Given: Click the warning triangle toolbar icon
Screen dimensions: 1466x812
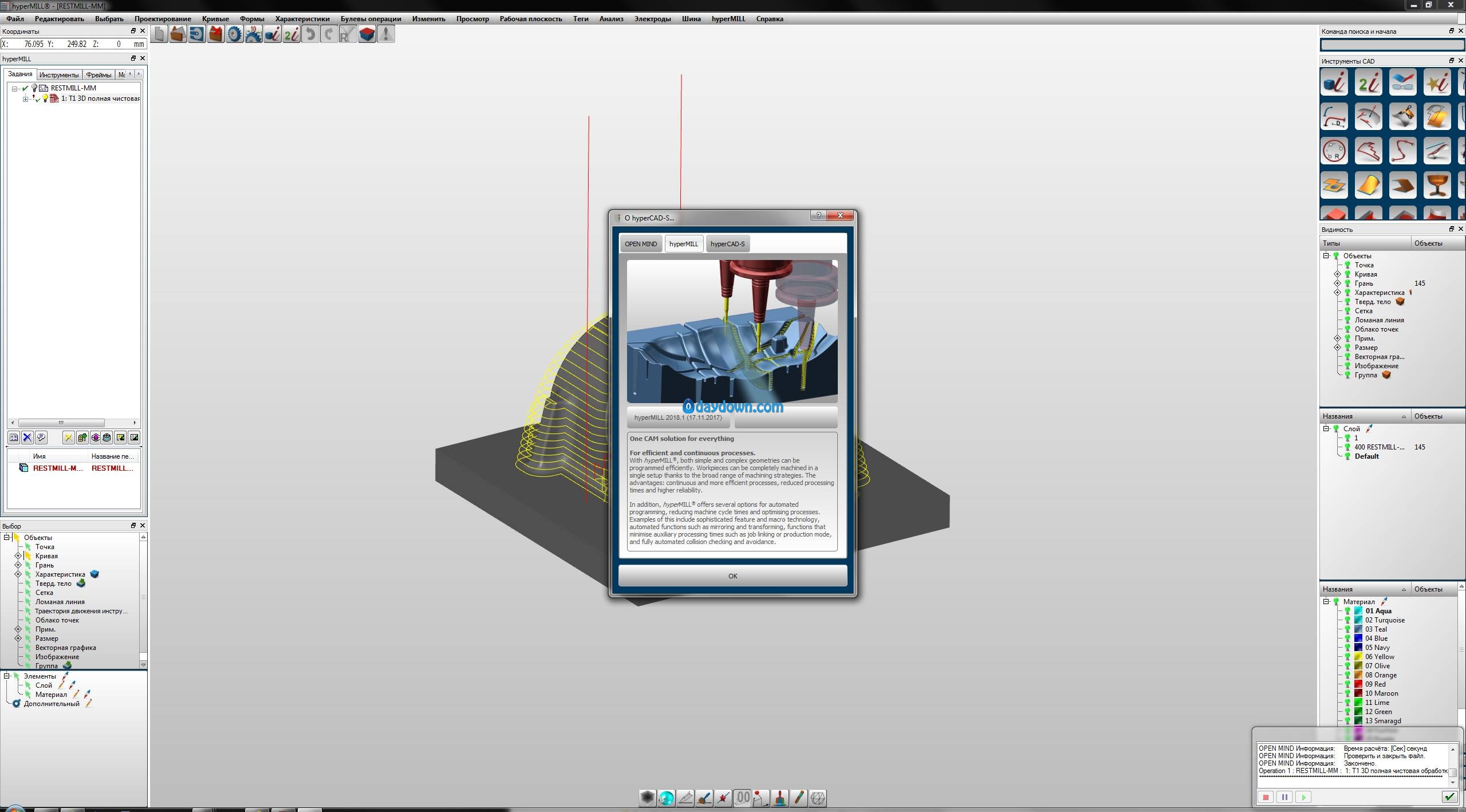Looking at the screenshot, I should (x=386, y=34).
